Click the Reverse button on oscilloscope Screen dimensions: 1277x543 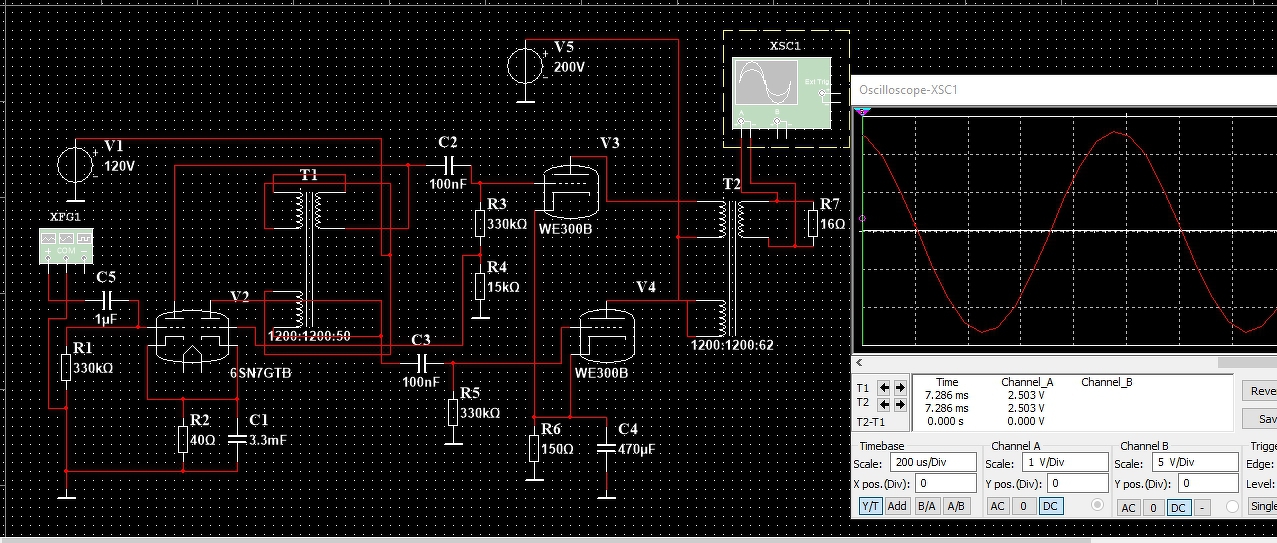(1259, 391)
